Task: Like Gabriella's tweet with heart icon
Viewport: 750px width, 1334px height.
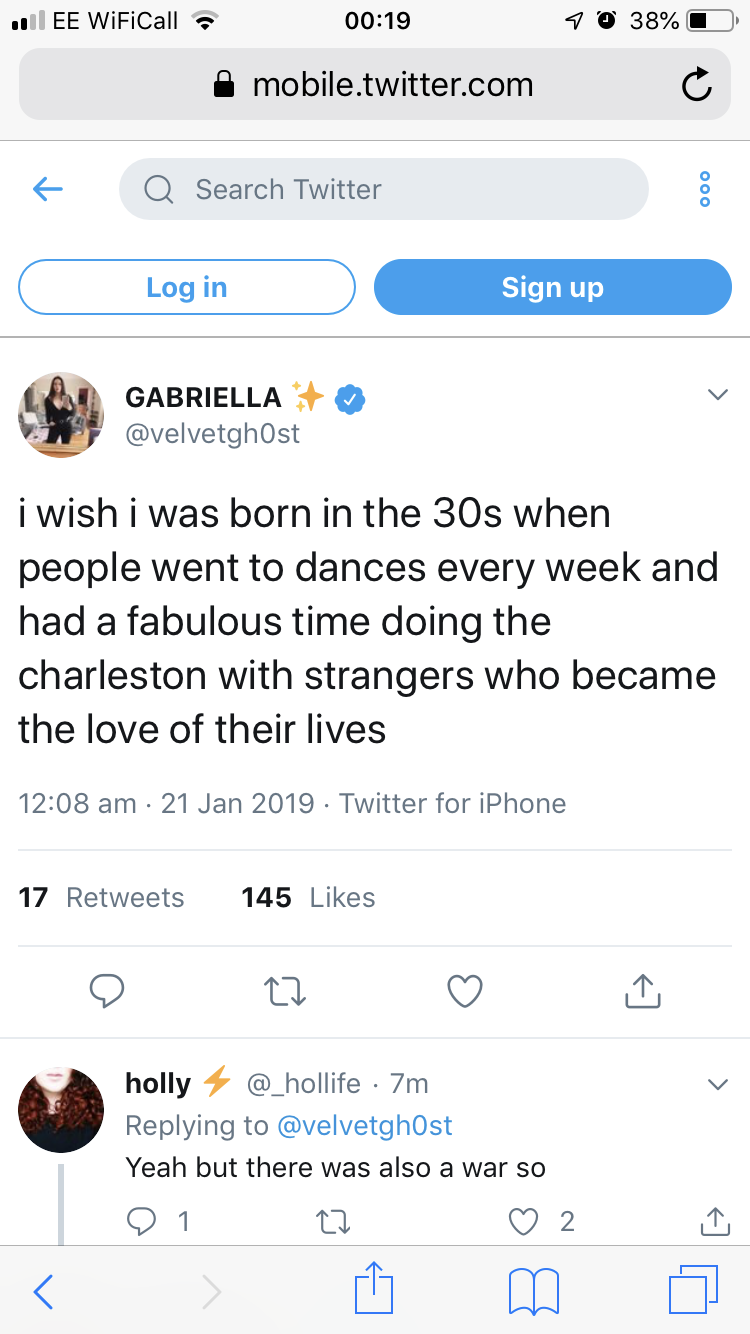Action: [464, 991]
